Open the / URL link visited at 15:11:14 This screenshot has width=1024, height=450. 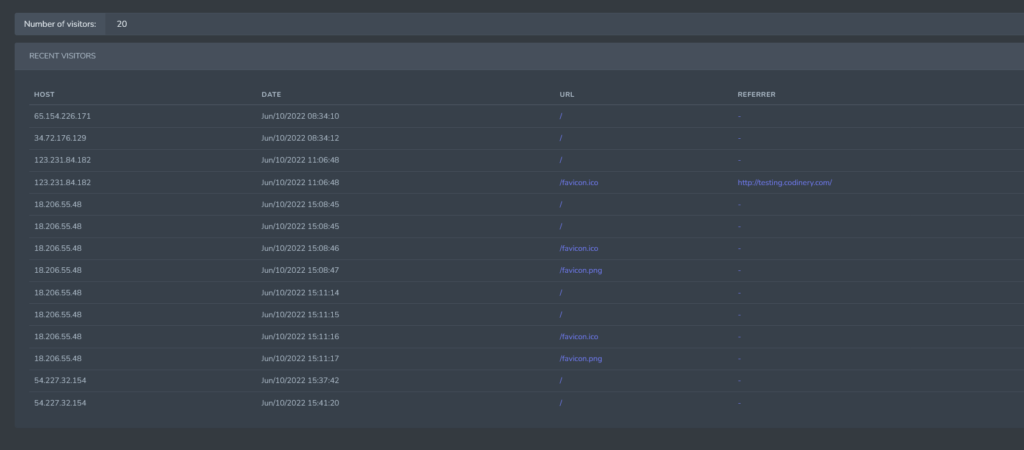point(561,292)
